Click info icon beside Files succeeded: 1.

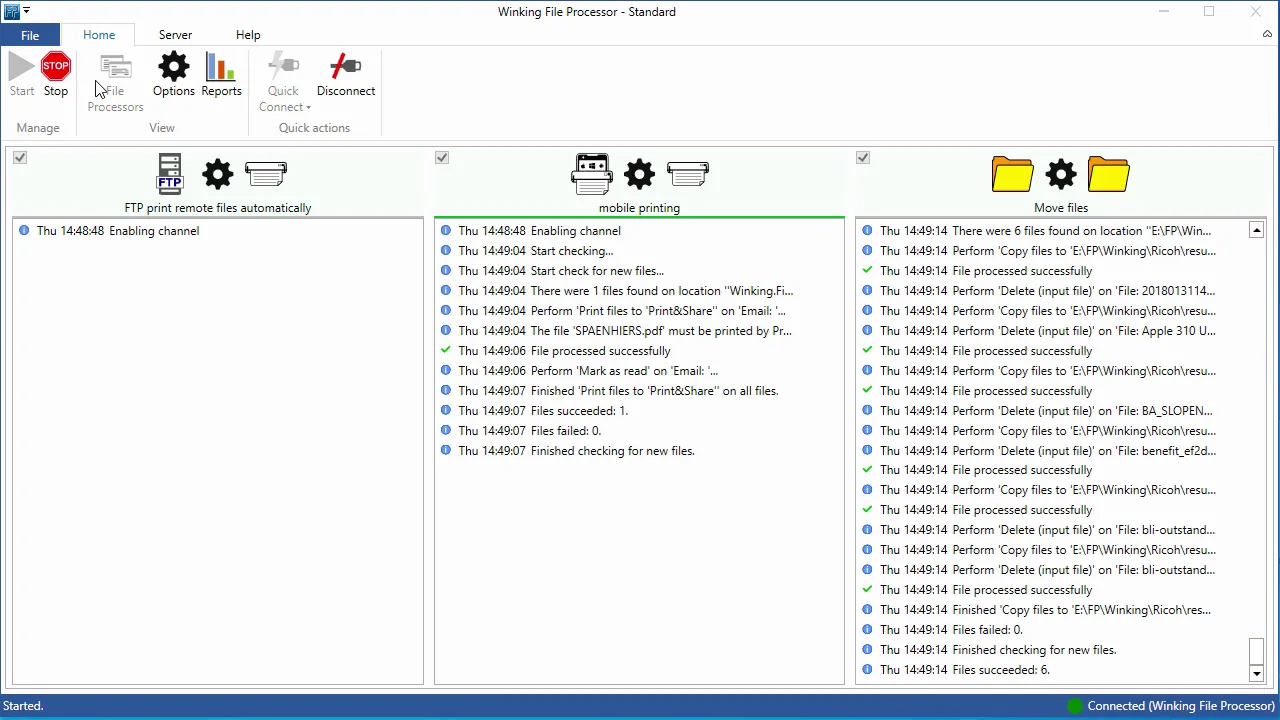pos(446,410)
